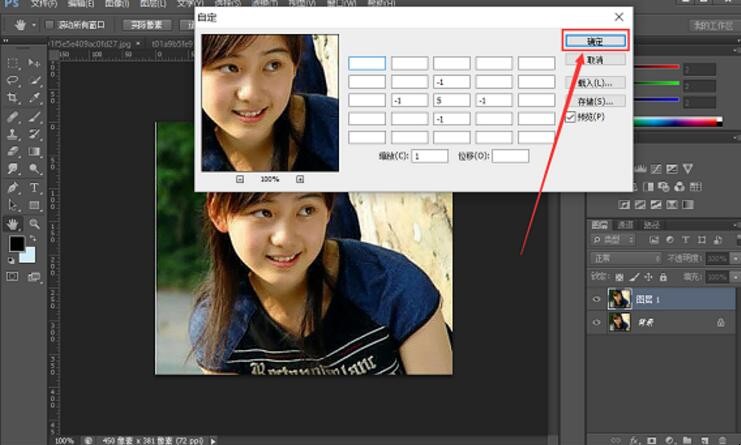Screen dimensions: 741x445
Task: Click the 取消 button in dialog
Action: pos(595,60)
